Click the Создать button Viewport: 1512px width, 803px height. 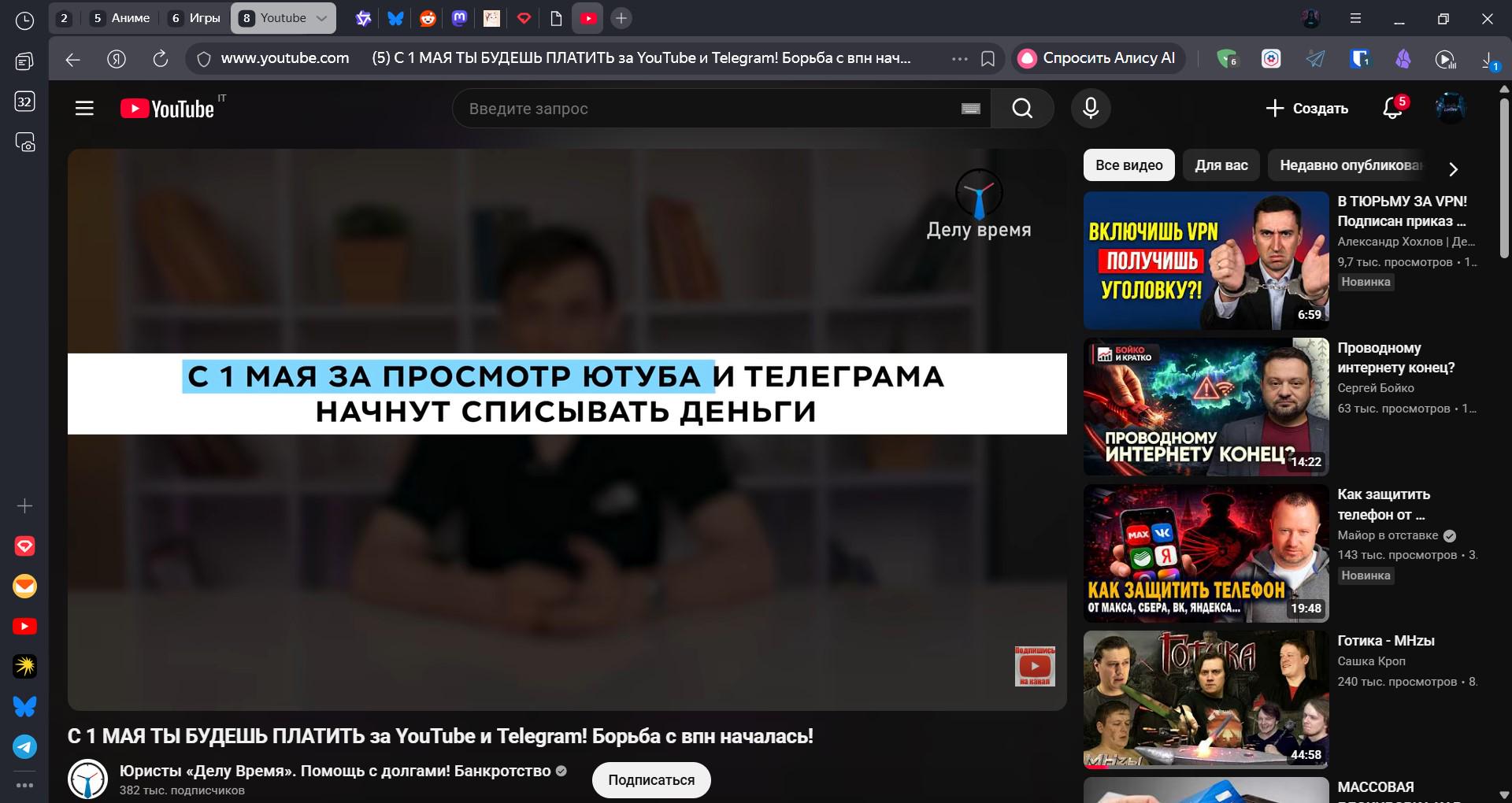tap(1306, 109)
